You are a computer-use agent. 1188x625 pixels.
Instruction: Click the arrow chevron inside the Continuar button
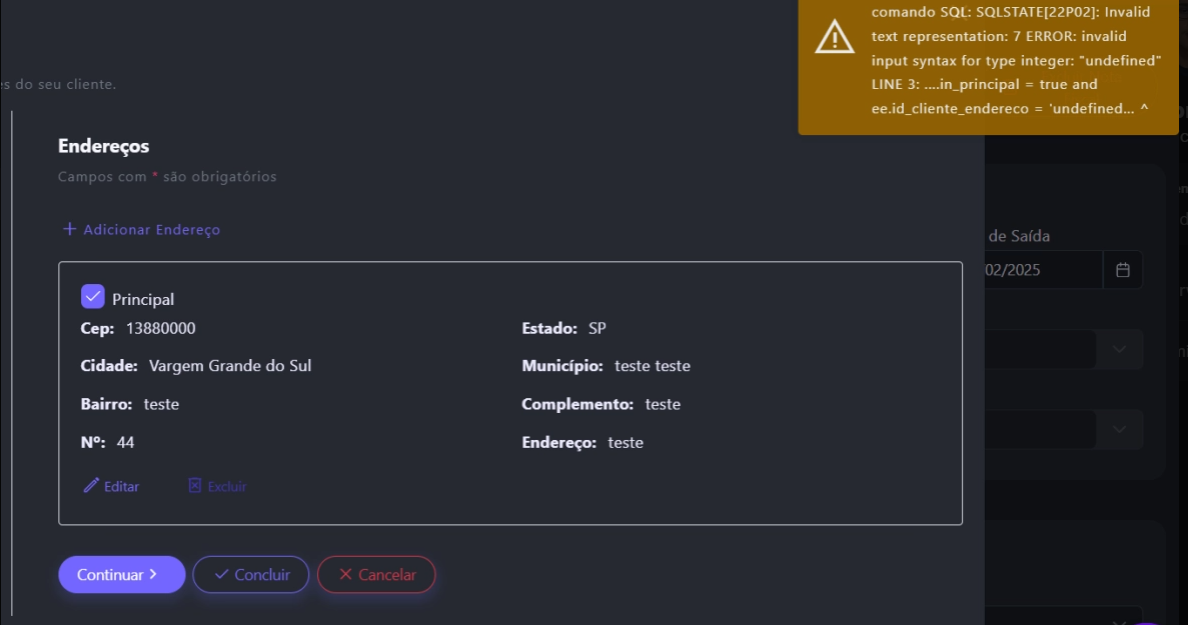click(153, 575)
